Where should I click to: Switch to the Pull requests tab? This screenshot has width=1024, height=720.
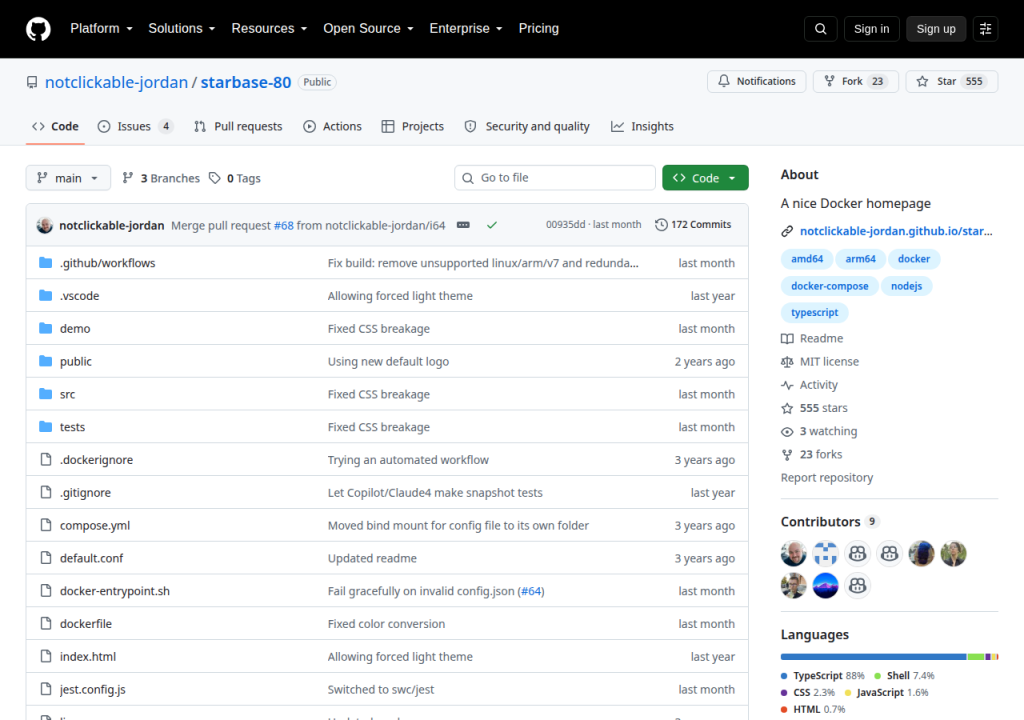point(238,127)
